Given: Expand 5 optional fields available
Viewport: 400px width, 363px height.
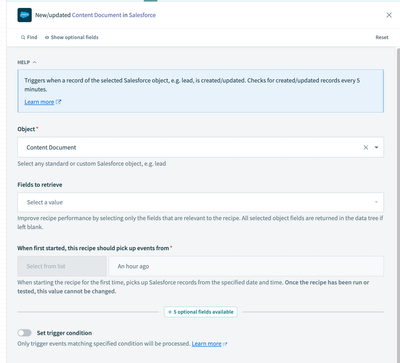Looking at the screenshot, I should point(201,312).
